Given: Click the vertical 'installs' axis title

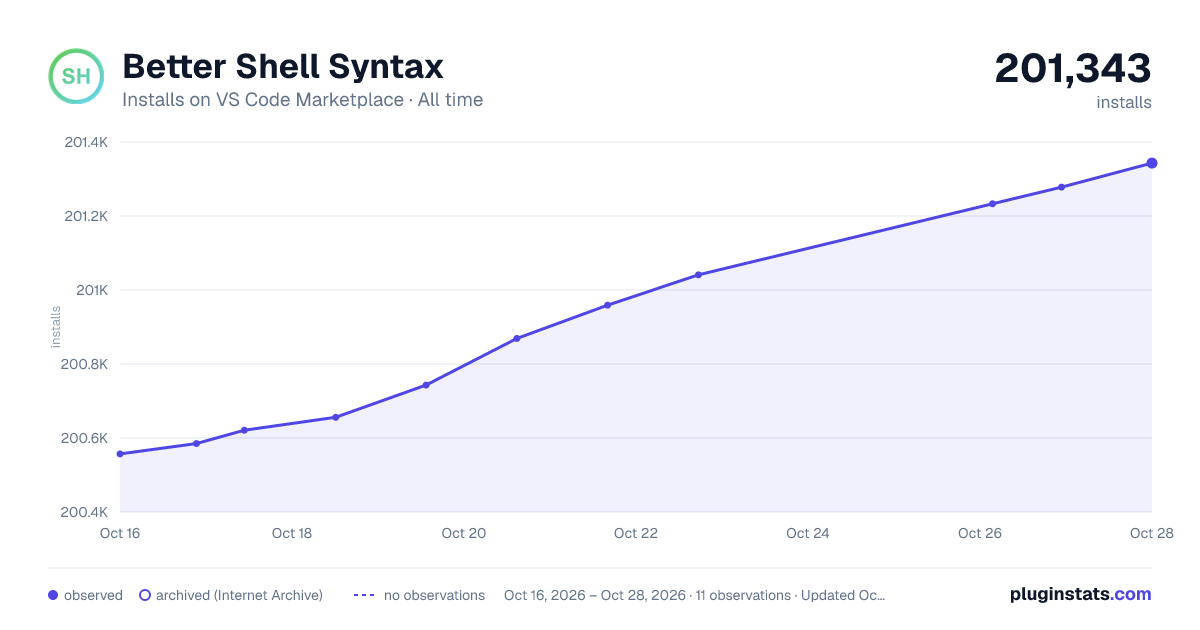Looking at the screenshot, I should [56, 327].
